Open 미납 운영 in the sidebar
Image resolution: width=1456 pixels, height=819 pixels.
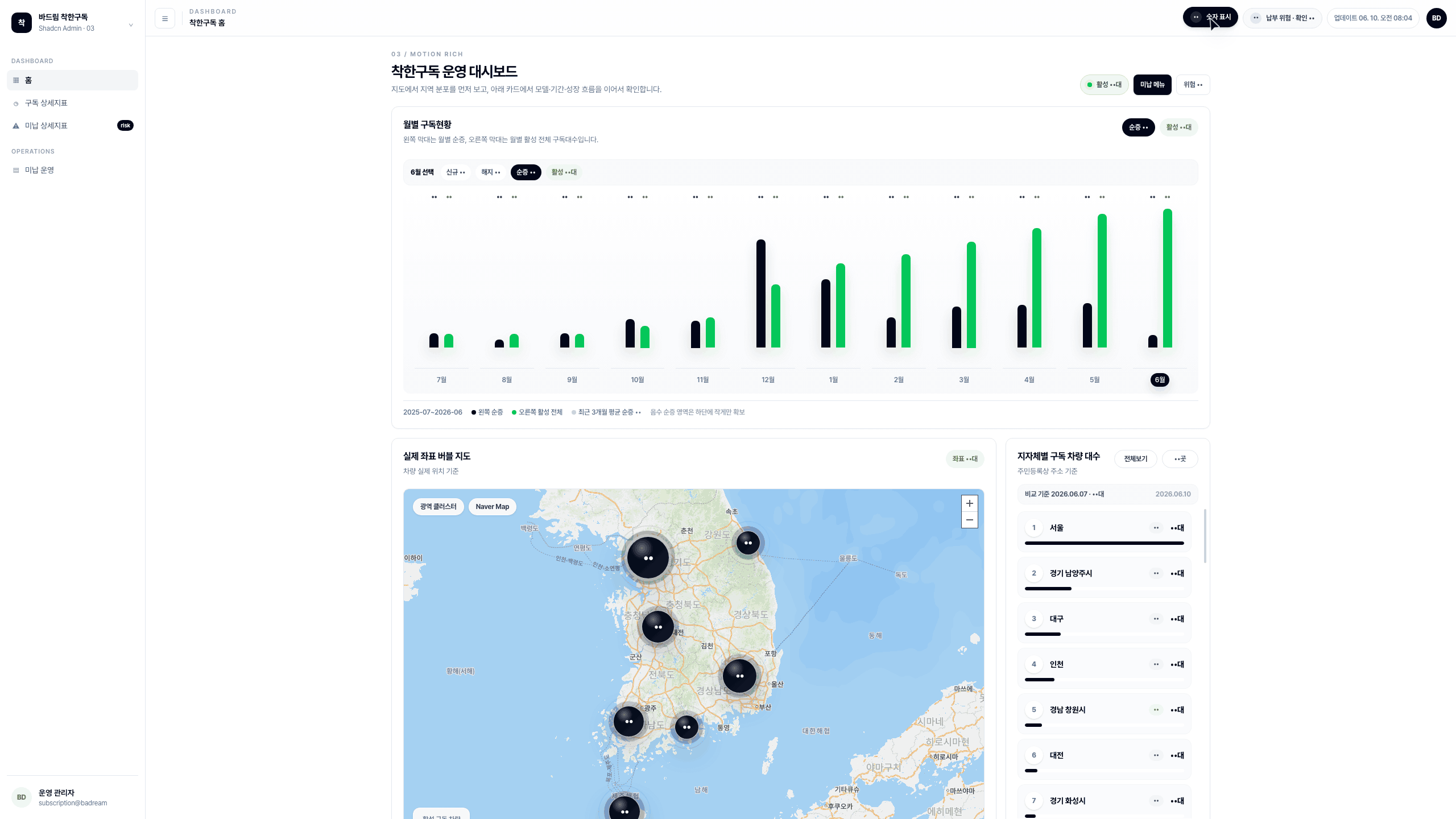click(x=73, y=170)
